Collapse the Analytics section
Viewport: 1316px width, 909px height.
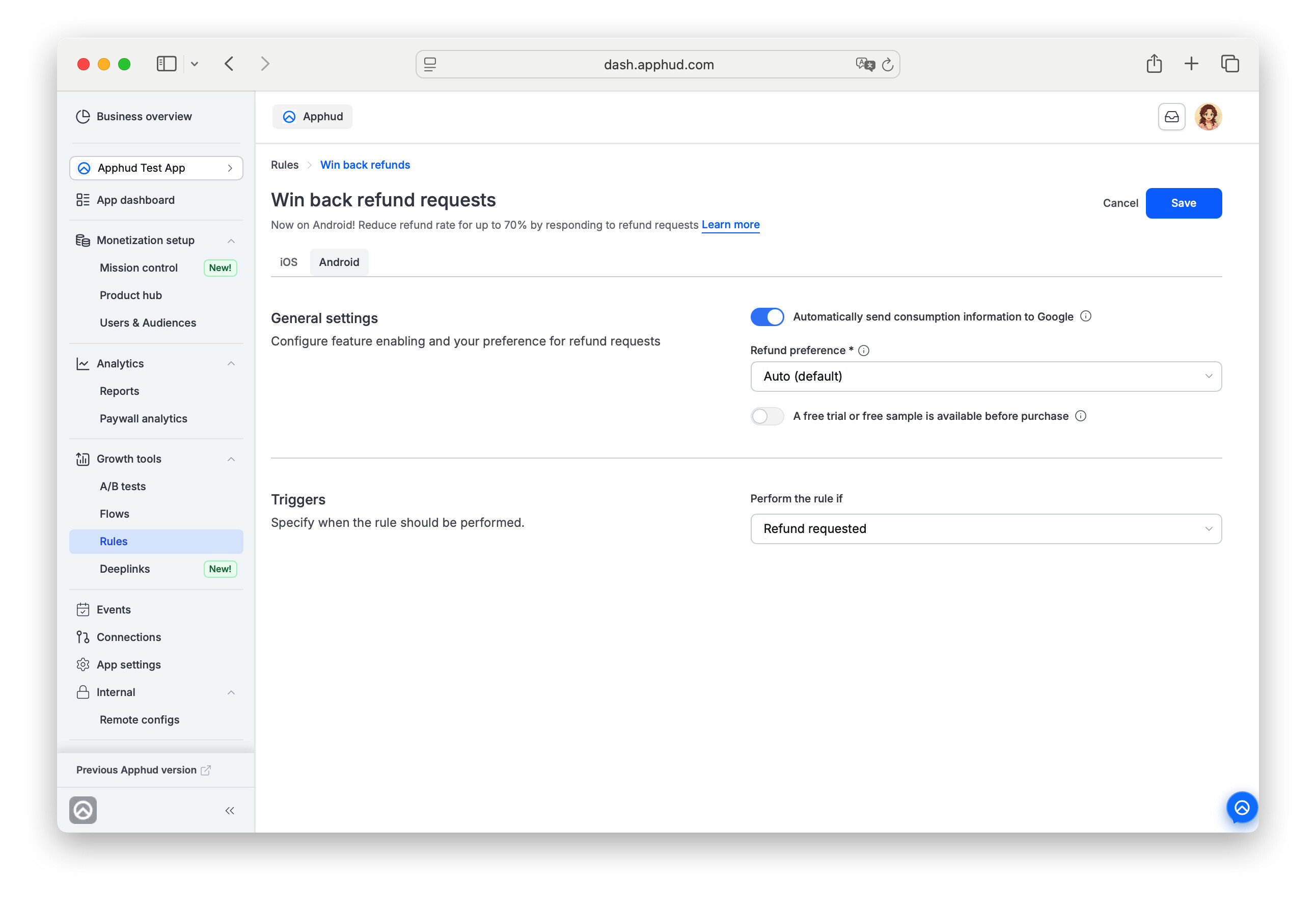pos(231,363)
